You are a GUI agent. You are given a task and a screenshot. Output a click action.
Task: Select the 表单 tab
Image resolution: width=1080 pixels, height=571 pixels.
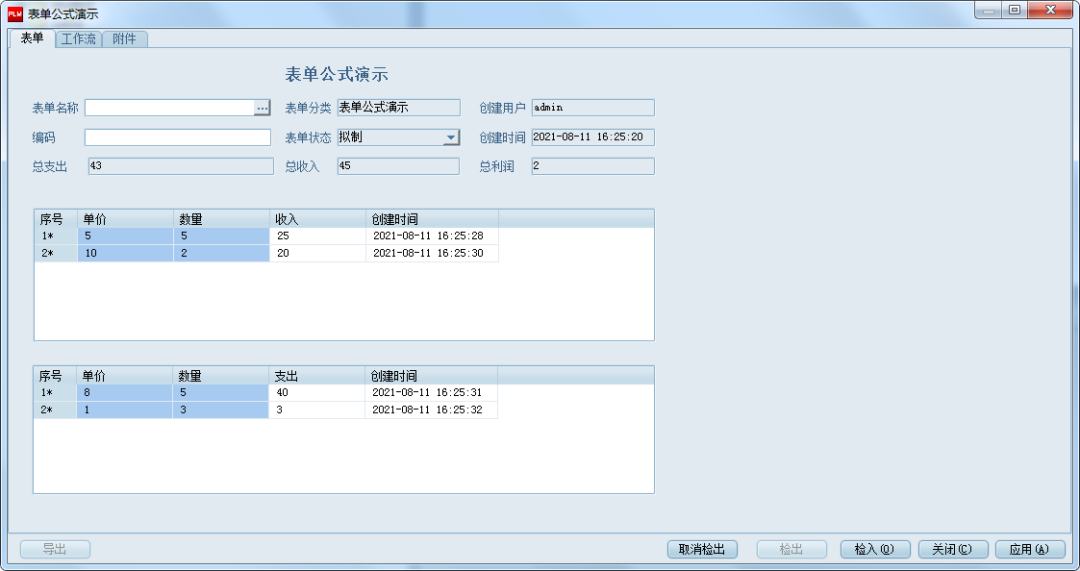(x=32, y=38)
